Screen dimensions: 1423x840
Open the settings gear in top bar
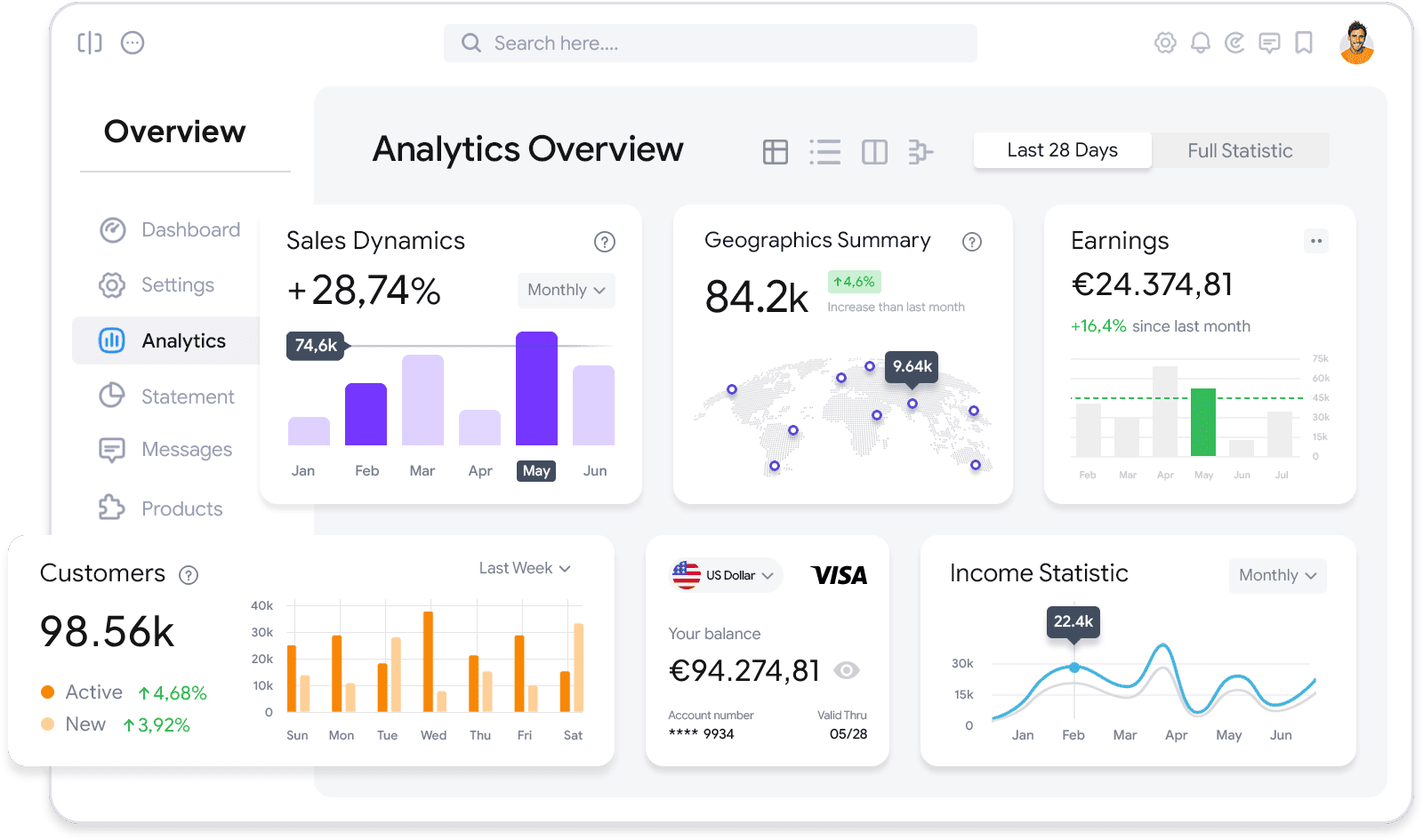point(1165,43)
